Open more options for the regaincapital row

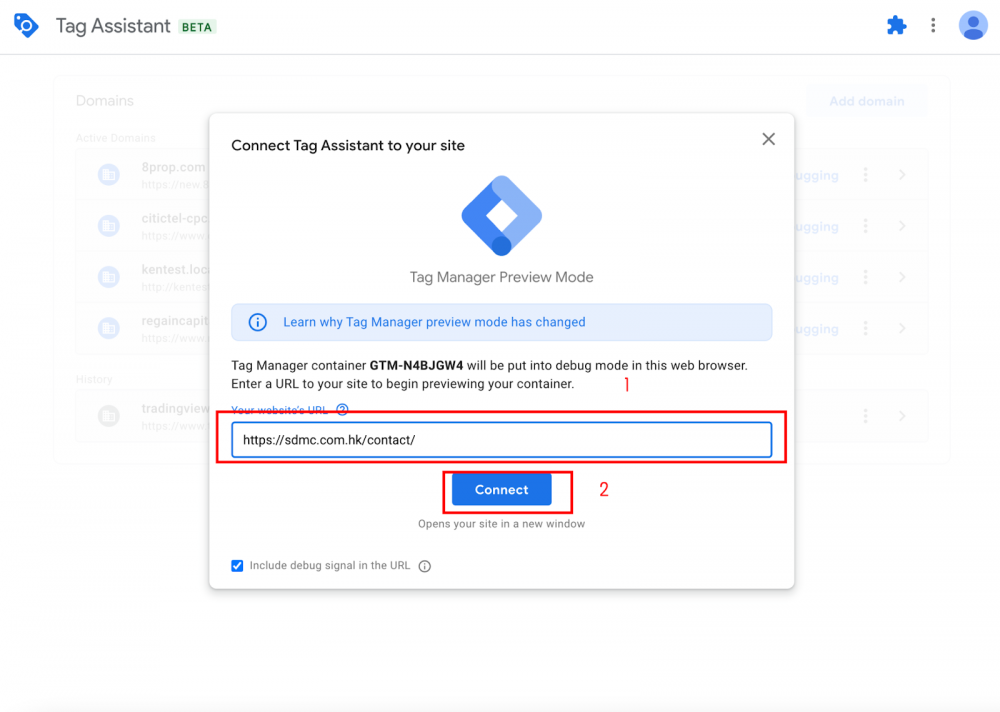(865, 328)
